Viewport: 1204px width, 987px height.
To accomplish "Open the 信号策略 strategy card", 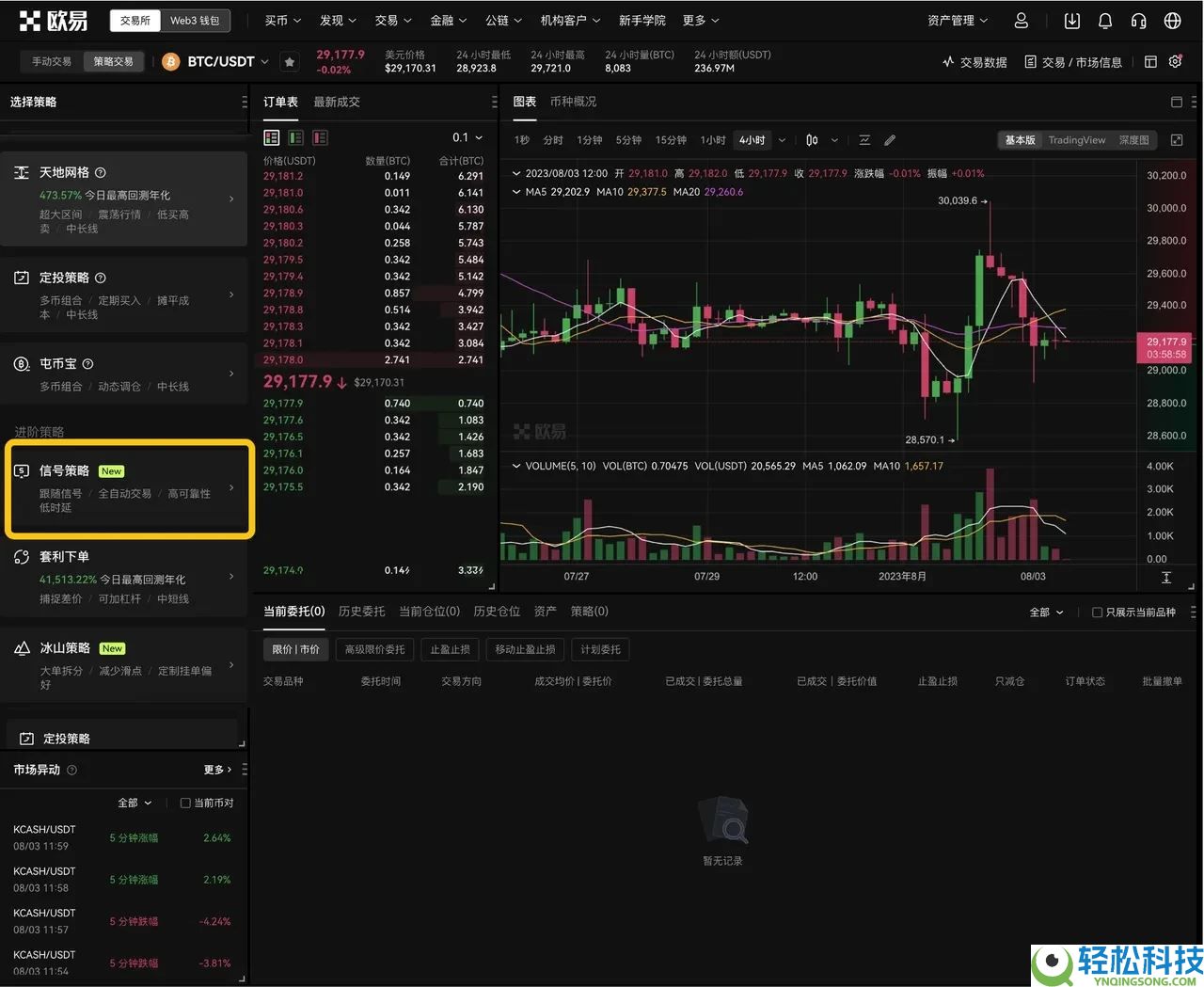I will pyautogui.click(x=130, y=488).
